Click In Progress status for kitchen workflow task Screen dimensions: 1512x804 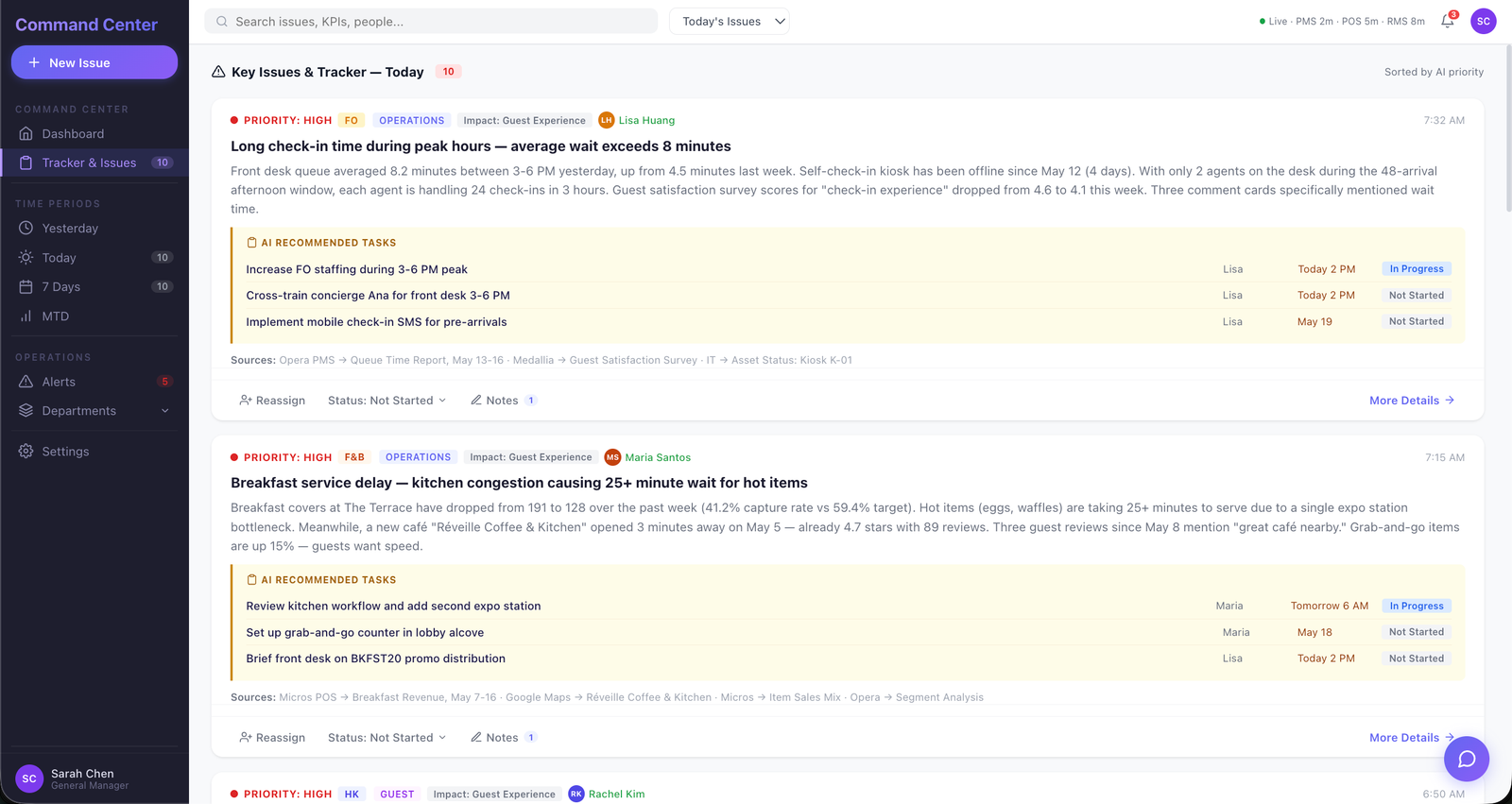point(1417,606)
